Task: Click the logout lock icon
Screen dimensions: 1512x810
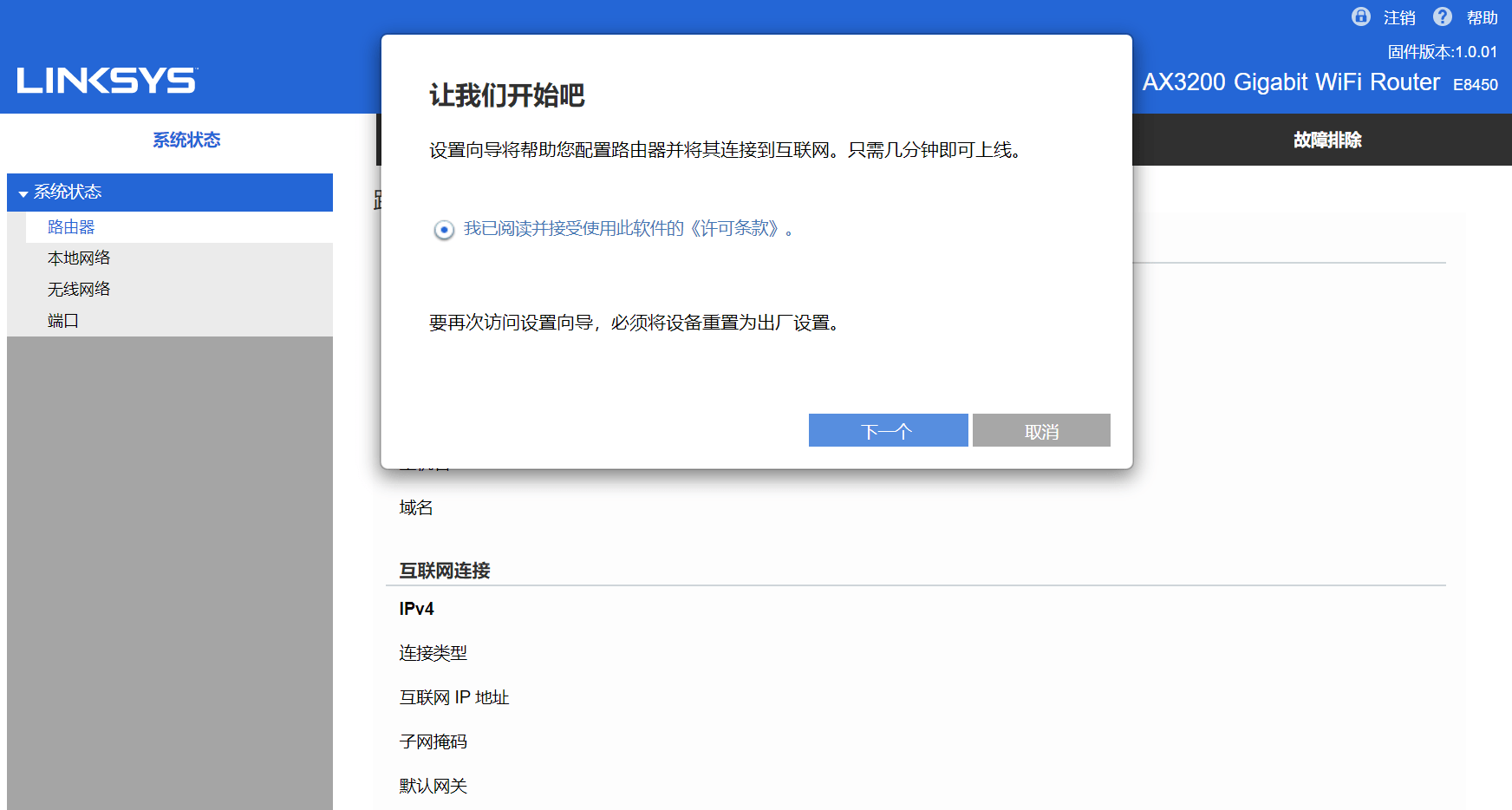Action: click(1360, 16)
